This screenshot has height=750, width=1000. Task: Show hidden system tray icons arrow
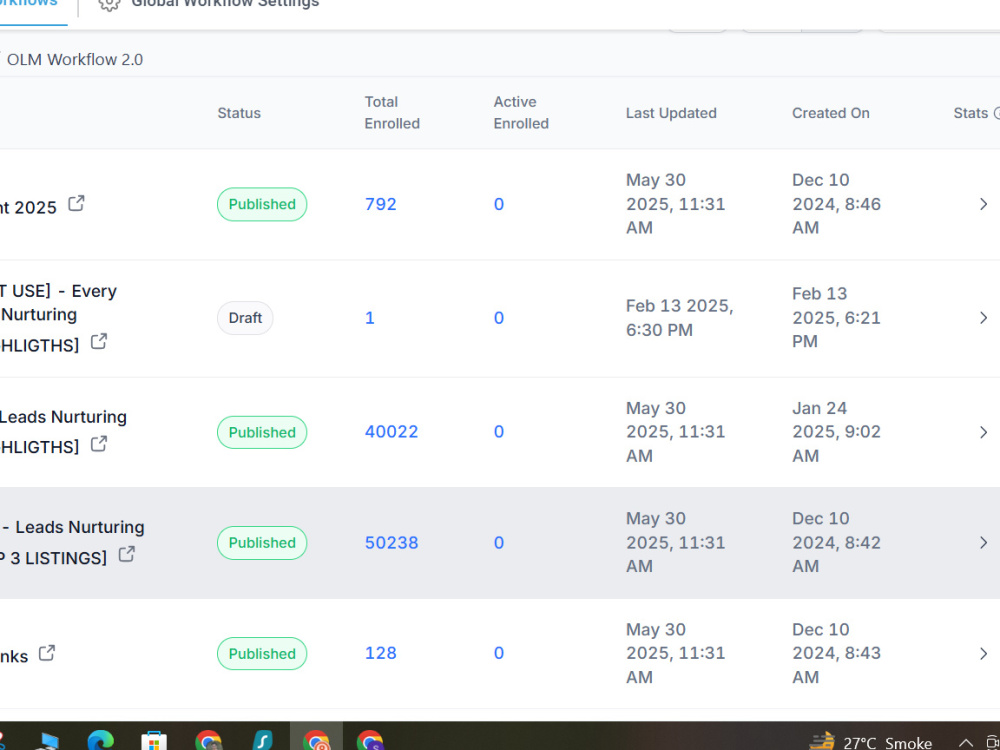point(966,743)
